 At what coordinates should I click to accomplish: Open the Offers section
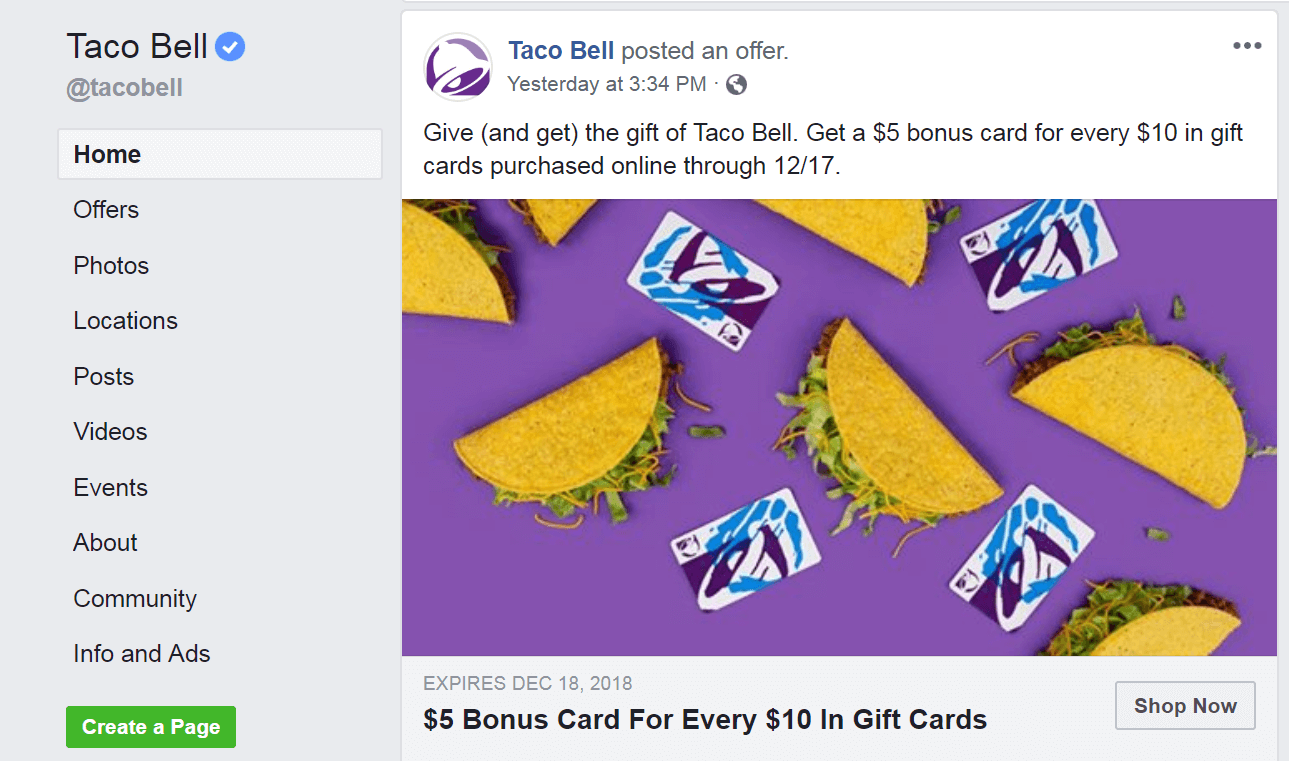(106, 210)
